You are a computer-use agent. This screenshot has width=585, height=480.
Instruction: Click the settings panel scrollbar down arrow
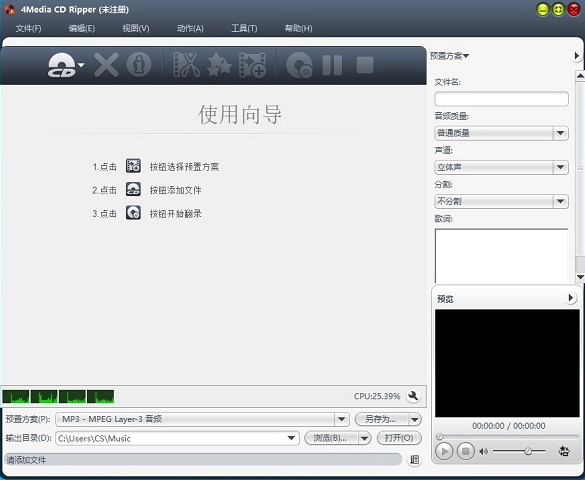click(x=580, y=276)
